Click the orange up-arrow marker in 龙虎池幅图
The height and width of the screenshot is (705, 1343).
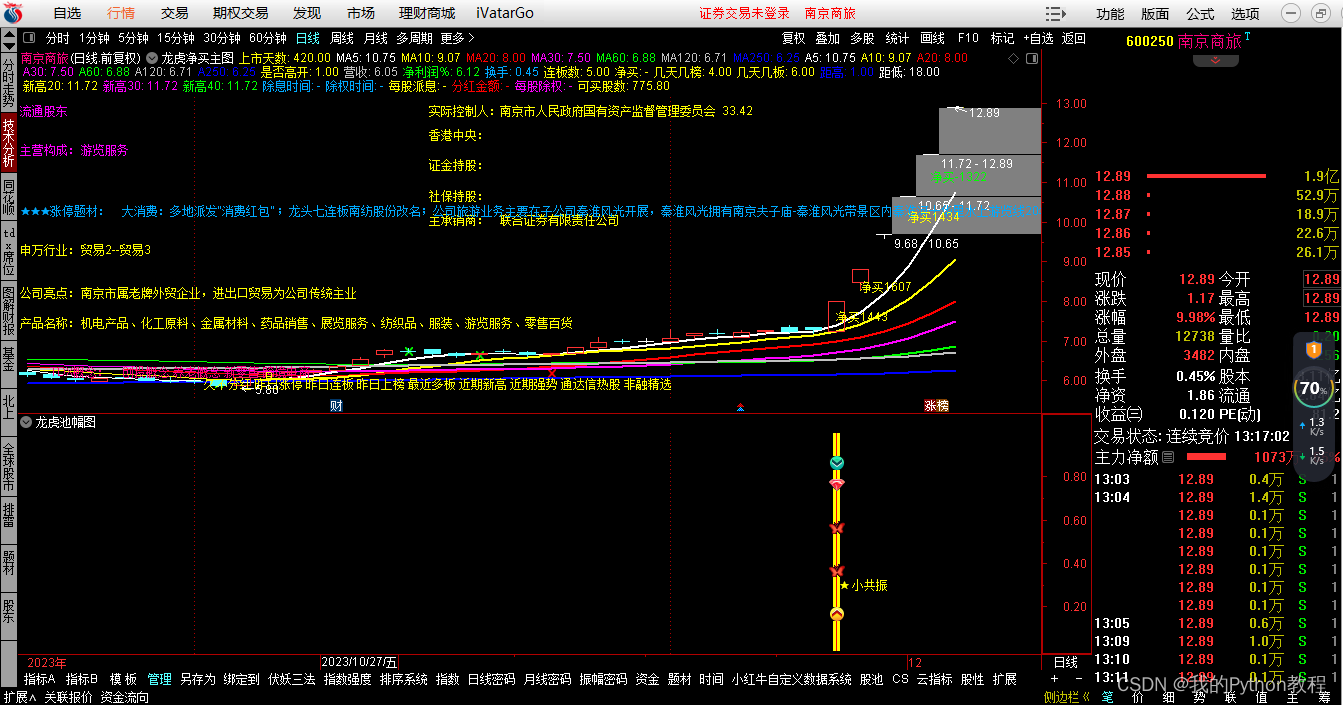(837, 613)
